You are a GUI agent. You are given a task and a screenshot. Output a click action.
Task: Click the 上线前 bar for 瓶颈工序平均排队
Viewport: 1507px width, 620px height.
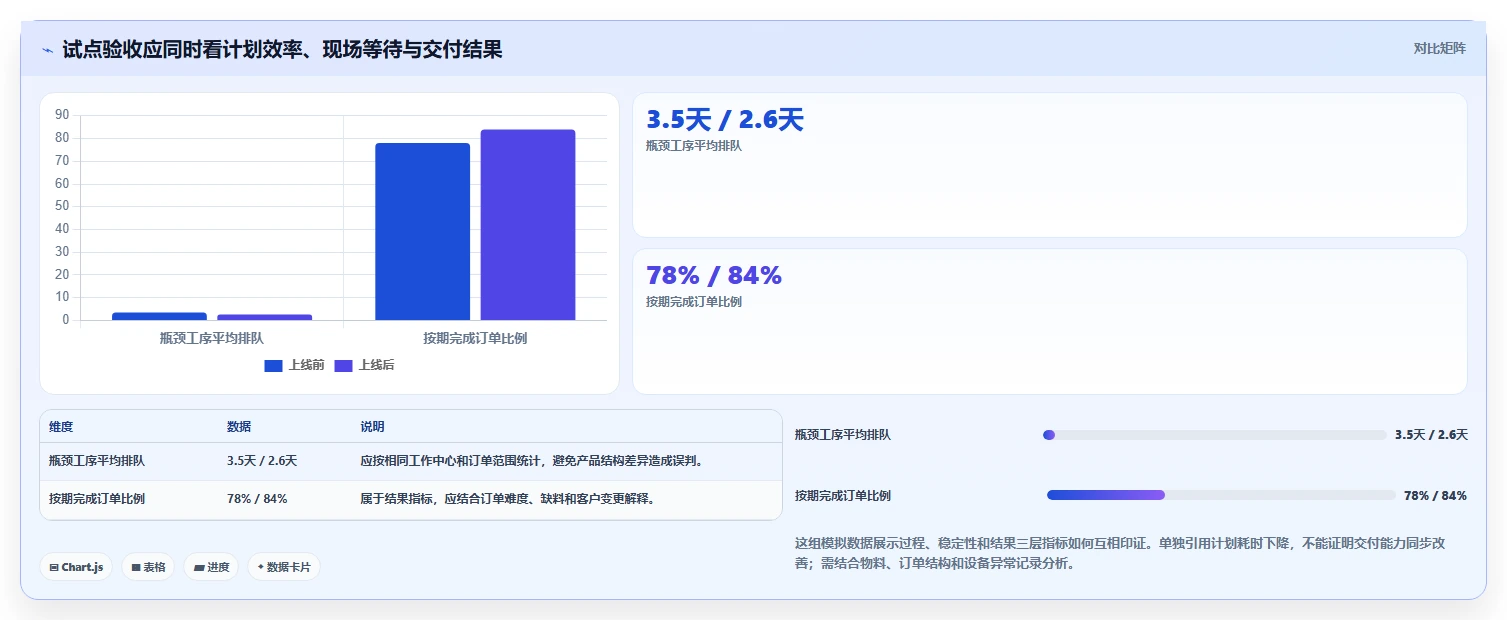(x=159, y=316)
